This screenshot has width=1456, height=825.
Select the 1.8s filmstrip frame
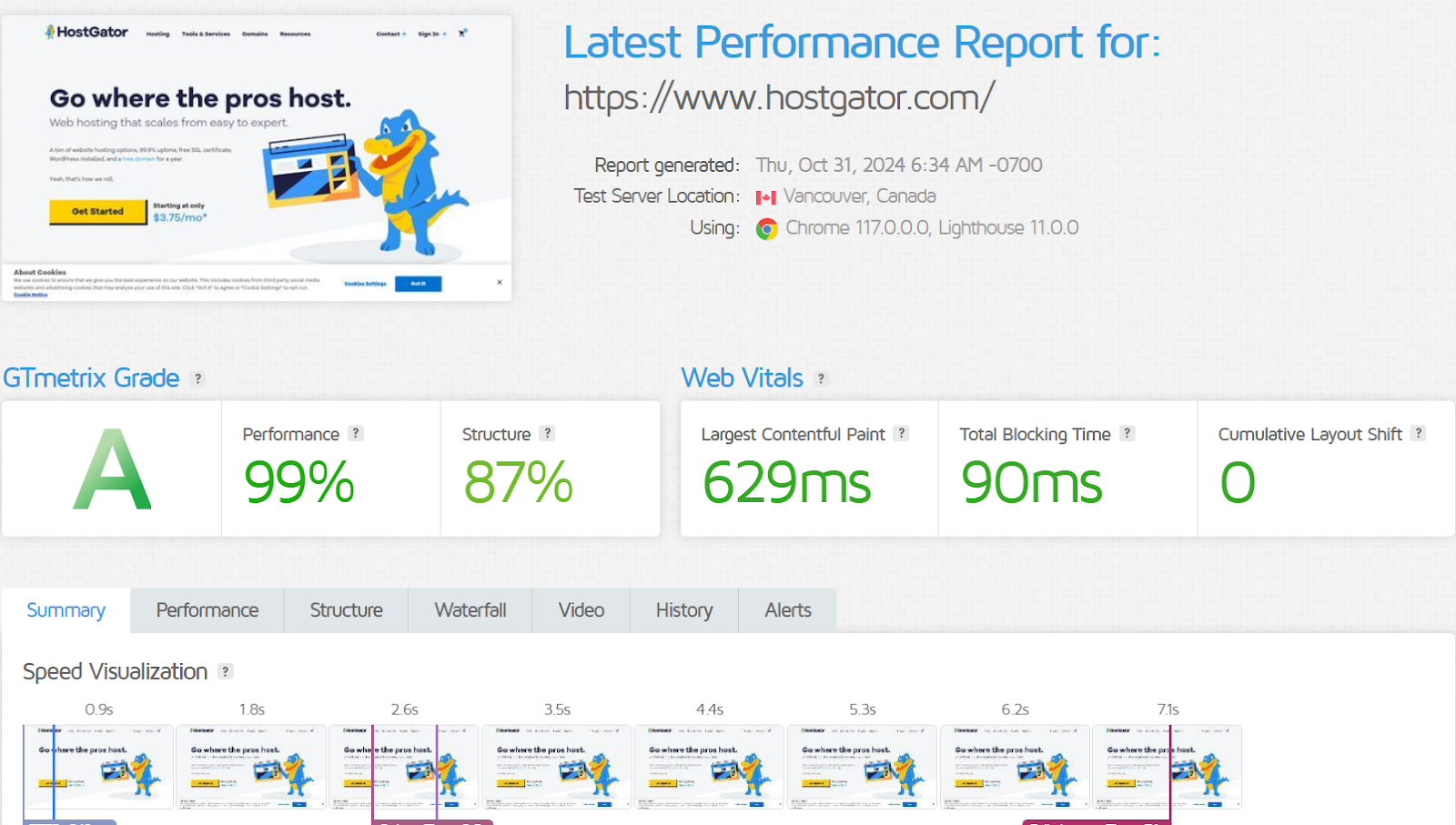click(x=251, y=767)
